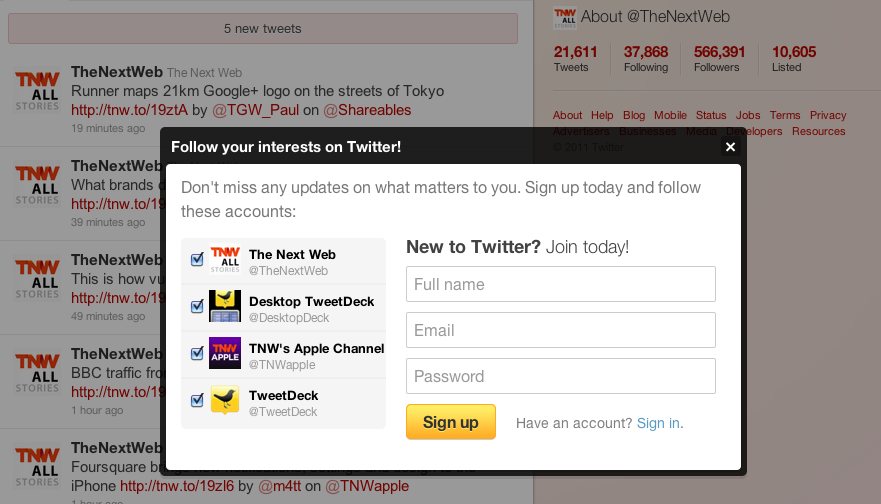Click TheNextWeb avatar on Tokyo logo tweet
Image resolution: width=881 pixels, height=504 pixels.
coord(37,91)
